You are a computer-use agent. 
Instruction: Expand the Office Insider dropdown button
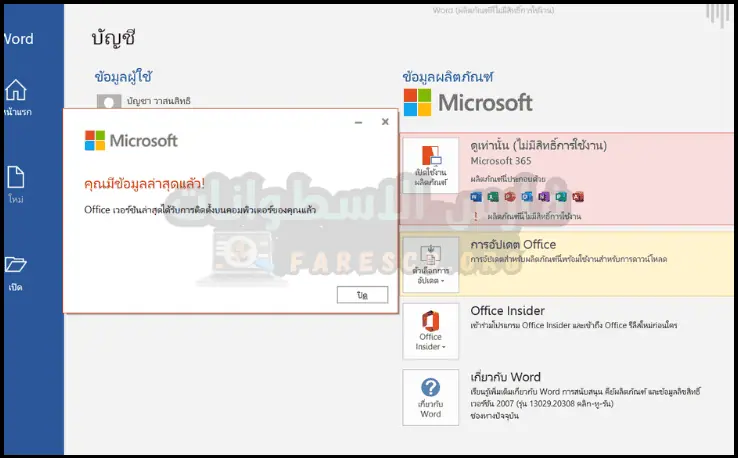(431, 331)
